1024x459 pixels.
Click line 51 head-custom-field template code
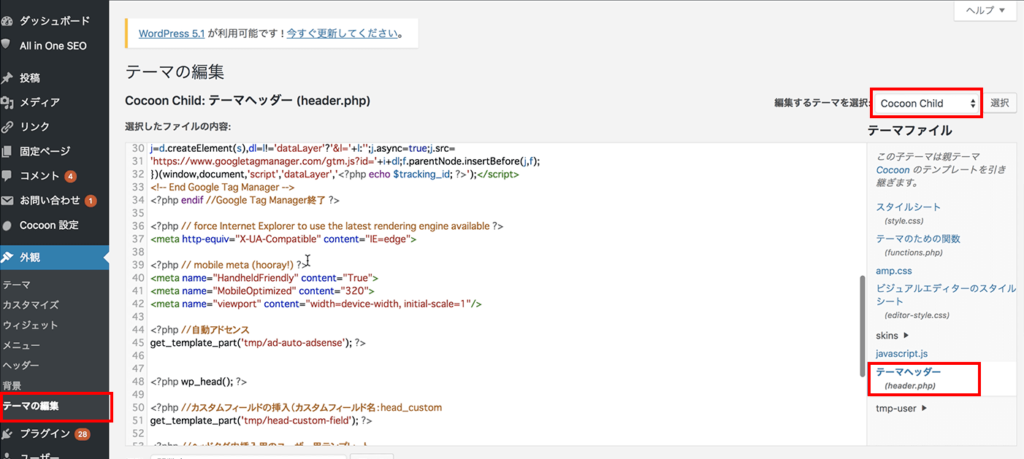(x=261, y=420)
